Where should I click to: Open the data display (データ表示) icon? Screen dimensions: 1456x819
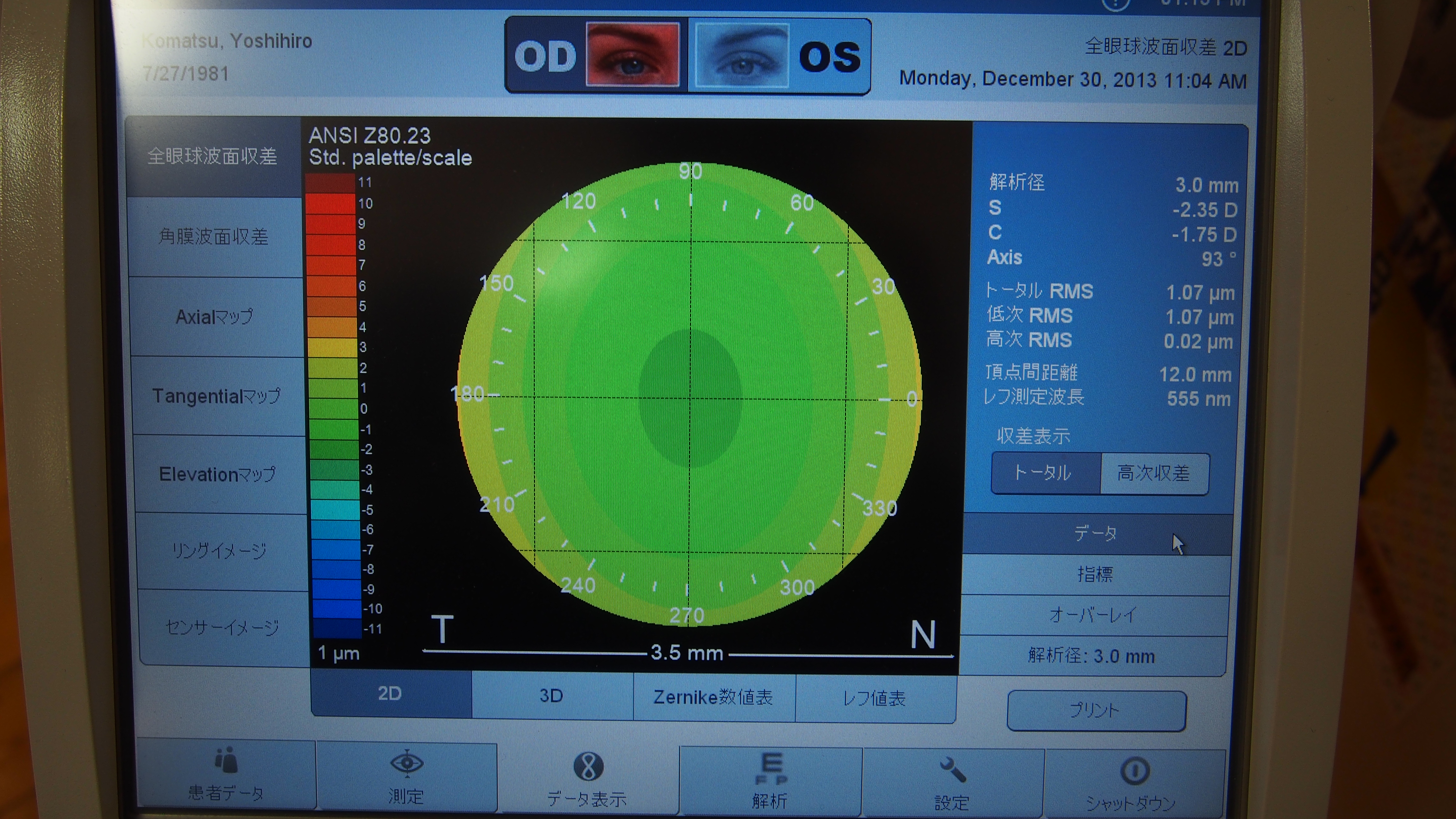pos(588,767)
